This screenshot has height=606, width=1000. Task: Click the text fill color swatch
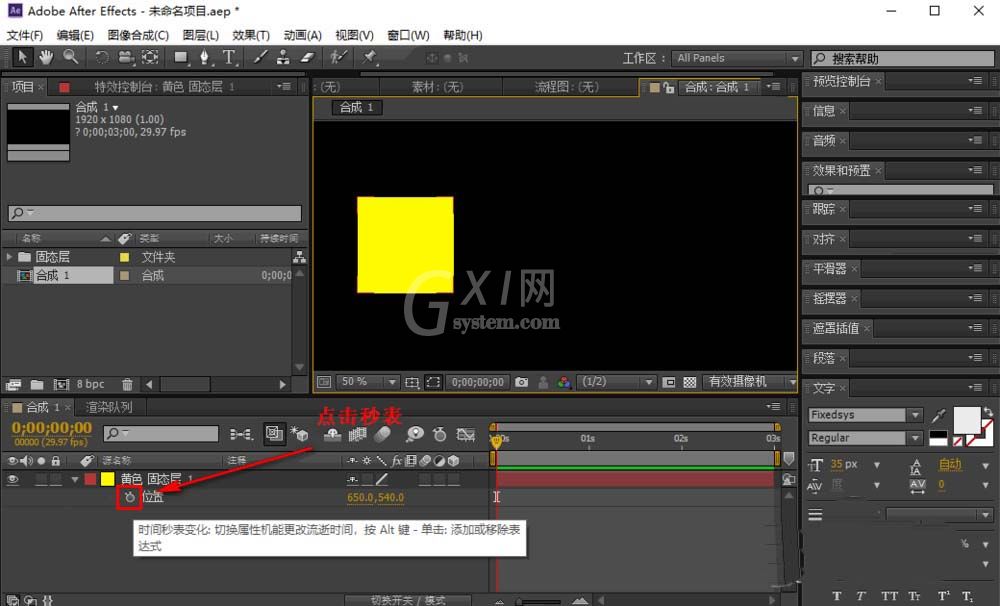[x=966, y=420]
